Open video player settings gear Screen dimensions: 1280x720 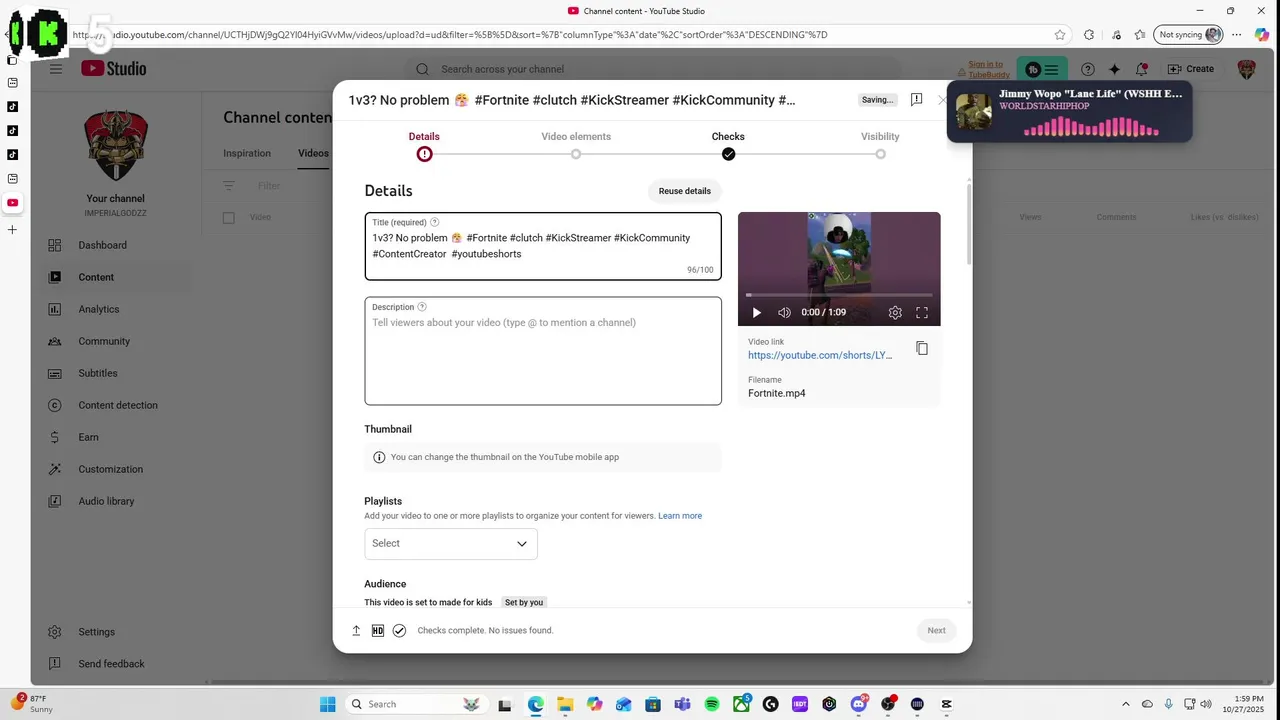895,312
